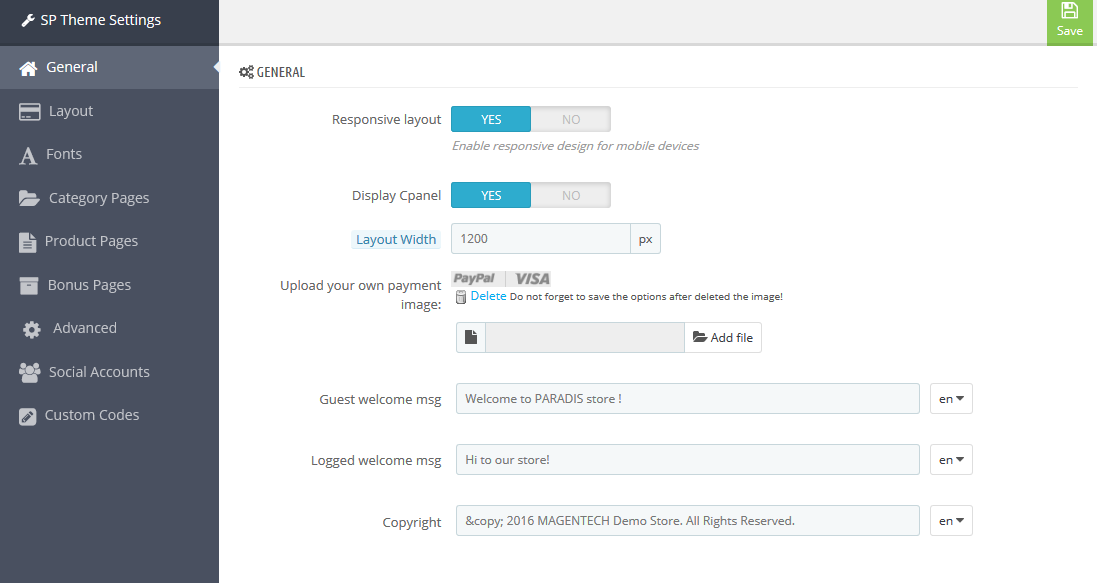Open language dropdown for Logged welcome msg
The image size is (1097, 583).
click(x=951, y=460)
